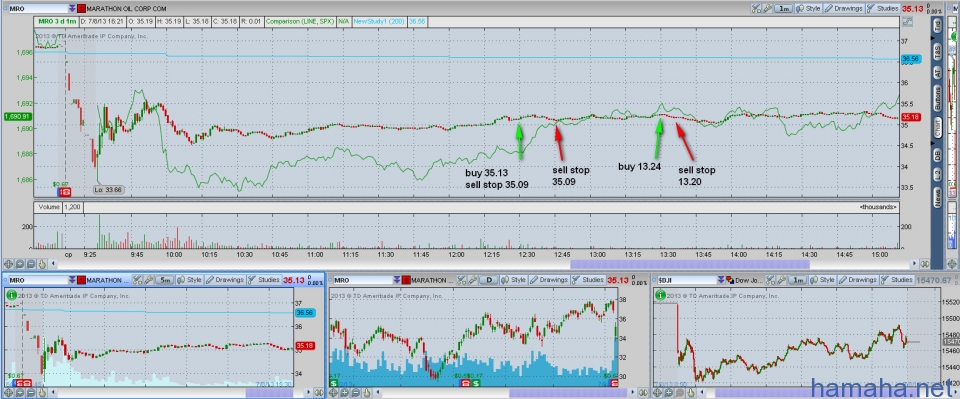Image resolution: width=960 pixels, height=399 pixels.
Task: Click the main chart scrollbar right arrow
Action: click(914, 264)
